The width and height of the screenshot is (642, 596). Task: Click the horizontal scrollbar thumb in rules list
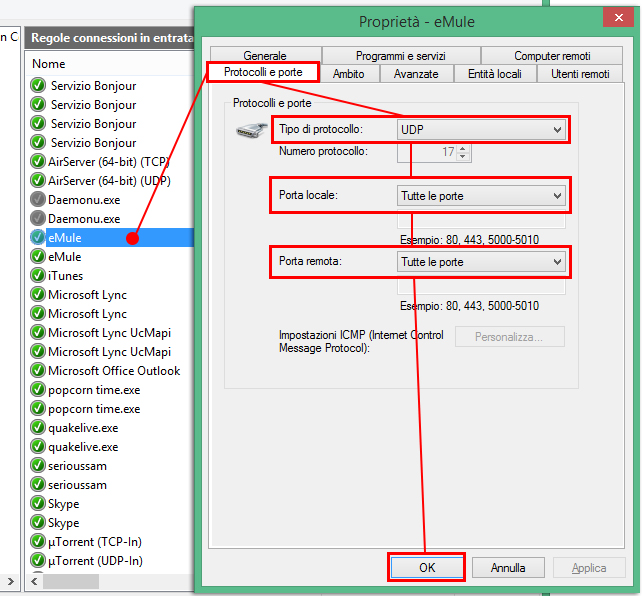71,581
